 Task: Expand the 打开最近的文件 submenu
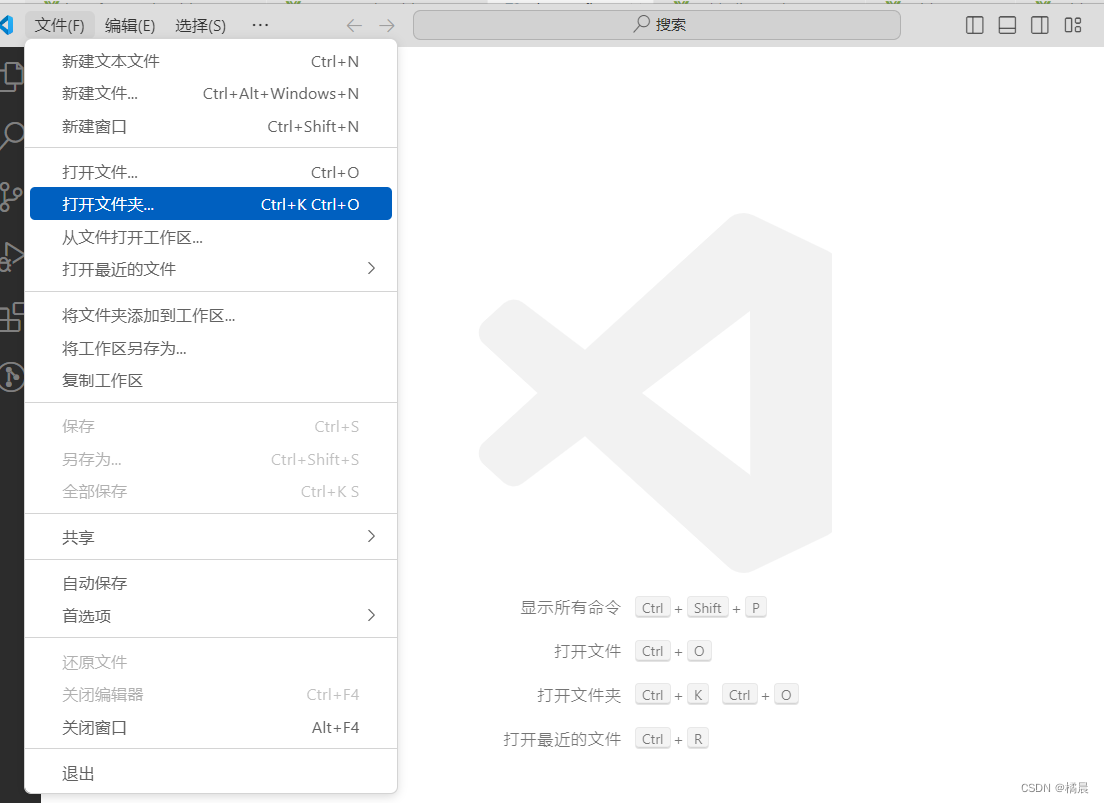tap(211, 269)
